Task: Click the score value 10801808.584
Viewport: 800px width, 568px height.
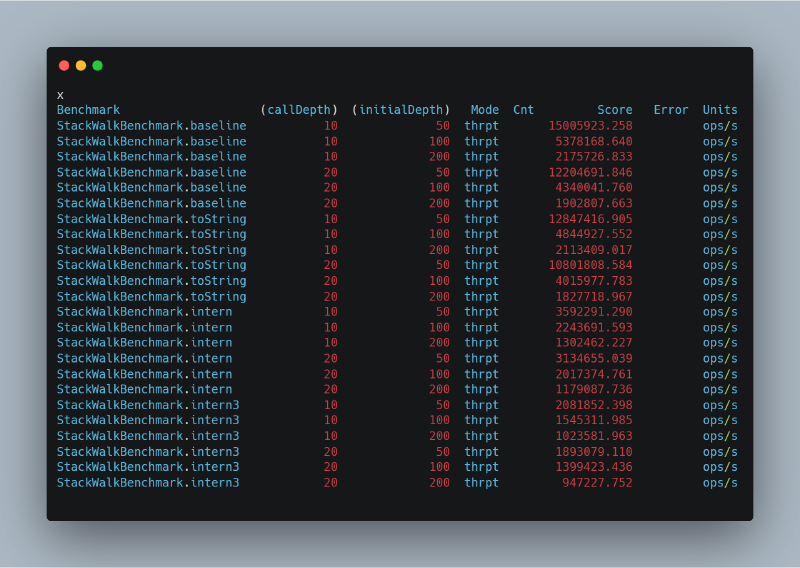Action: [x=590, y=265]
